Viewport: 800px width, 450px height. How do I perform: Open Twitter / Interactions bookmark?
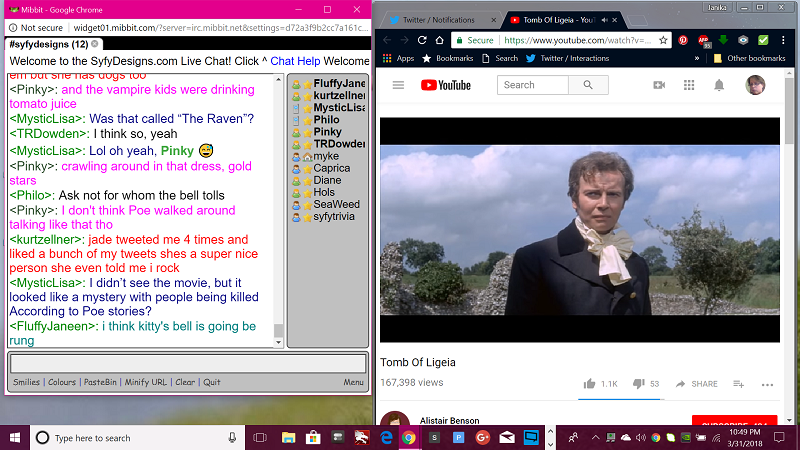click(567, 58)
